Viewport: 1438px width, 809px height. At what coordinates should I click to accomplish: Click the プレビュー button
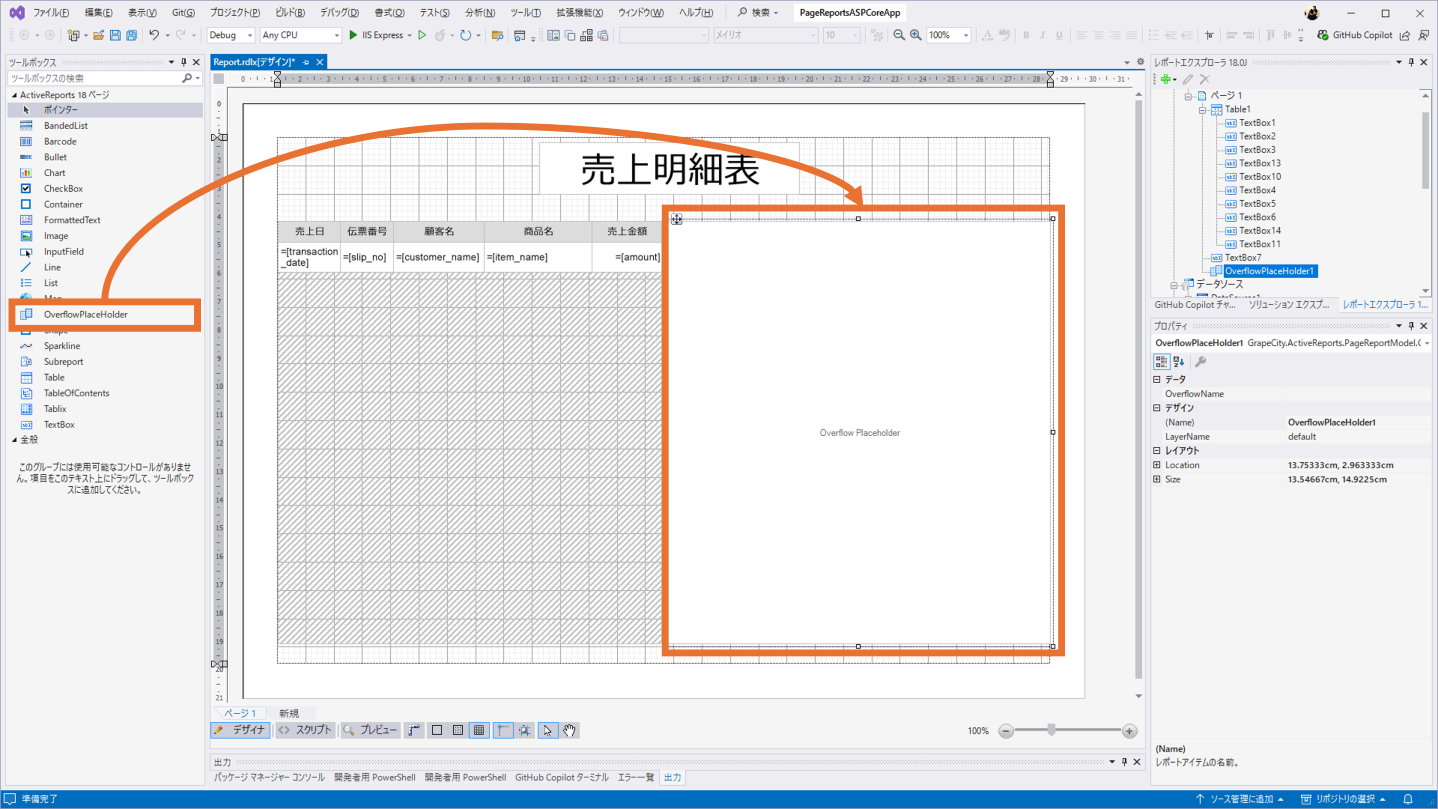(370, 731)
